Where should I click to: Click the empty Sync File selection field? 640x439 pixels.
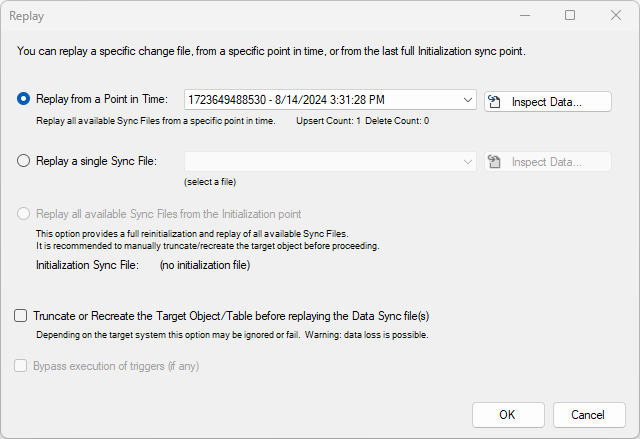point(330,162)
